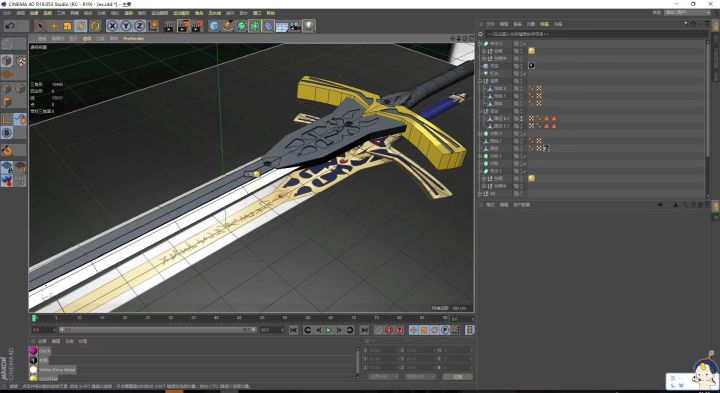Collapse the null group holding the orange-triangle-tagged objects
This screenshot has width=720, height=393.
pos(480,111)
